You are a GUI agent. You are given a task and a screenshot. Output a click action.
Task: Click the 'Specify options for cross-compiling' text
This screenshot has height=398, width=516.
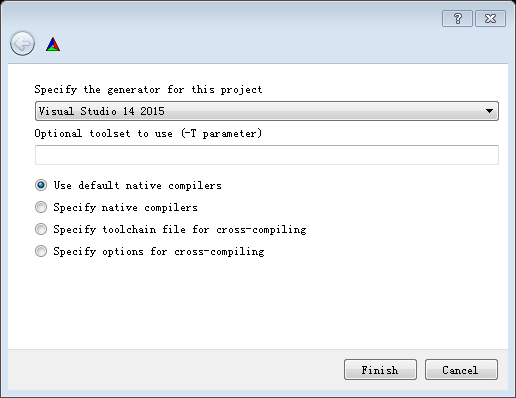click(159, 251)
